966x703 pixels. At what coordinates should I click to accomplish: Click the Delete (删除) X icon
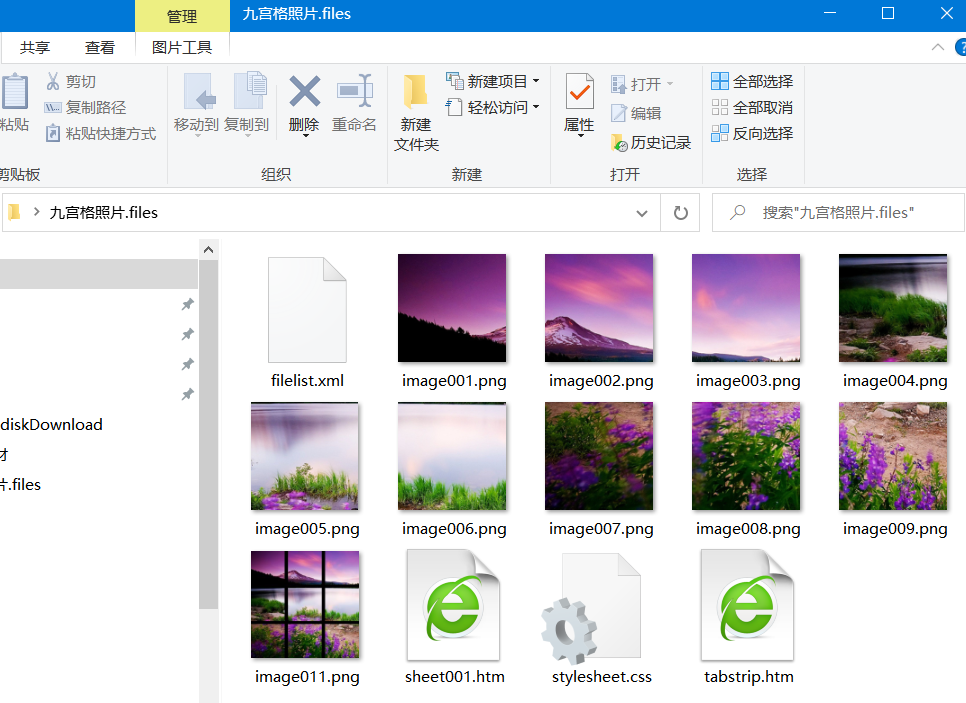(x=304, y=91)
